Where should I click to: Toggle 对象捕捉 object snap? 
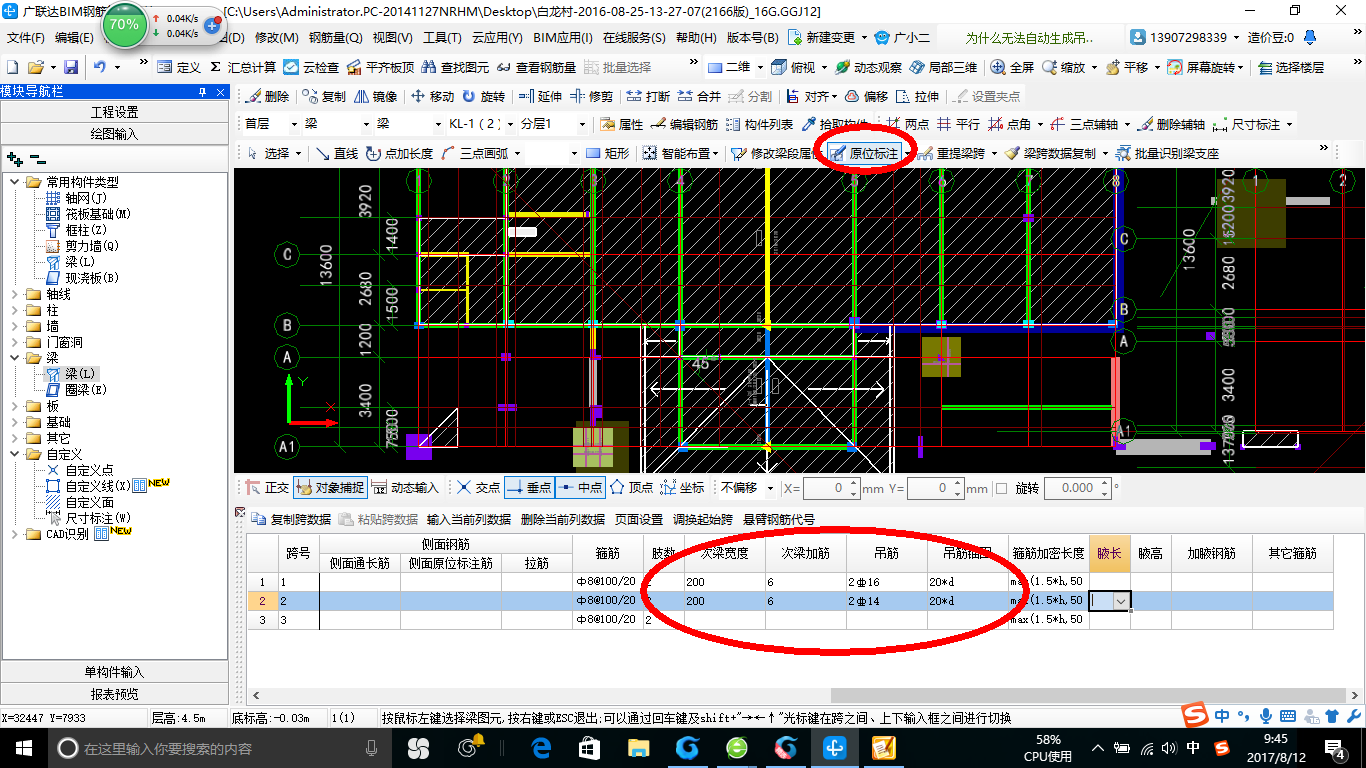[x=329, y=488]
